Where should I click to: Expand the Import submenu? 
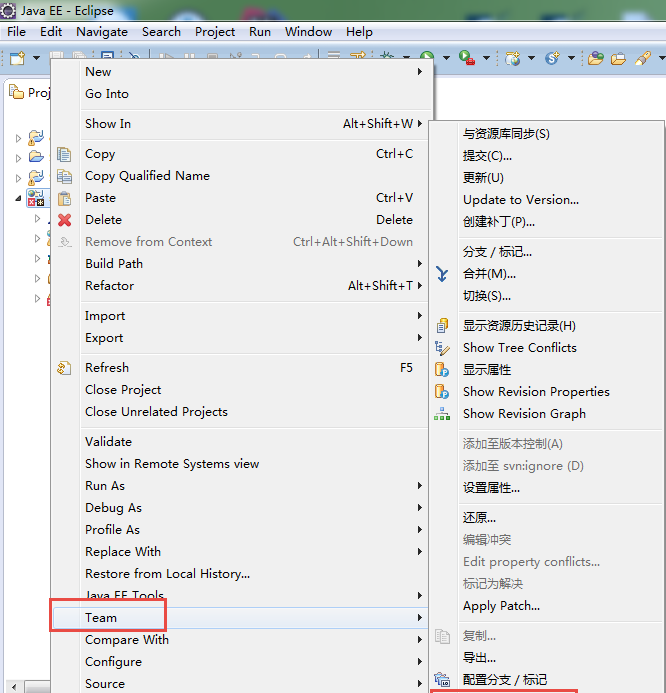tap(240, 316)
